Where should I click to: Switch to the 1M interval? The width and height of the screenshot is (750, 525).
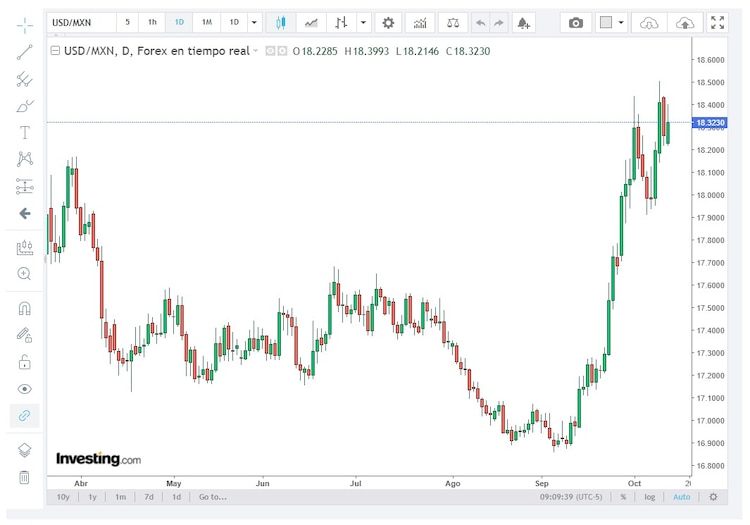coord(207,22)
